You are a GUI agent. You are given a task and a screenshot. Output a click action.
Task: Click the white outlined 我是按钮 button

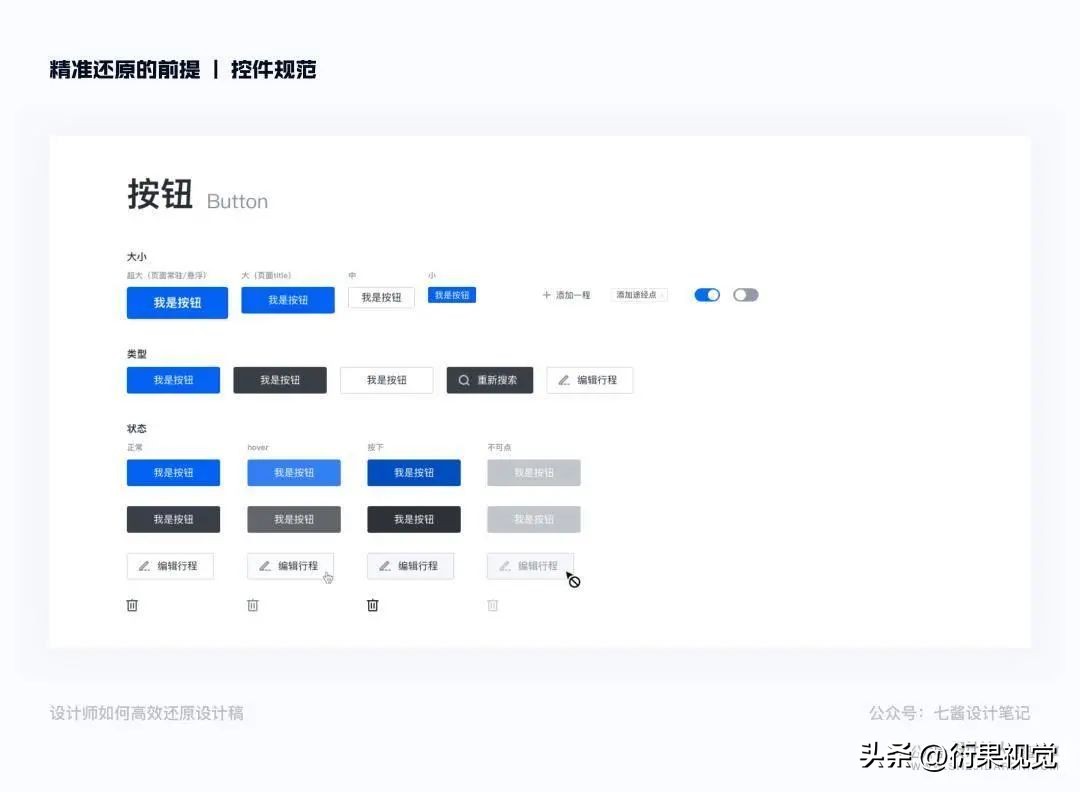click(386, 380)
